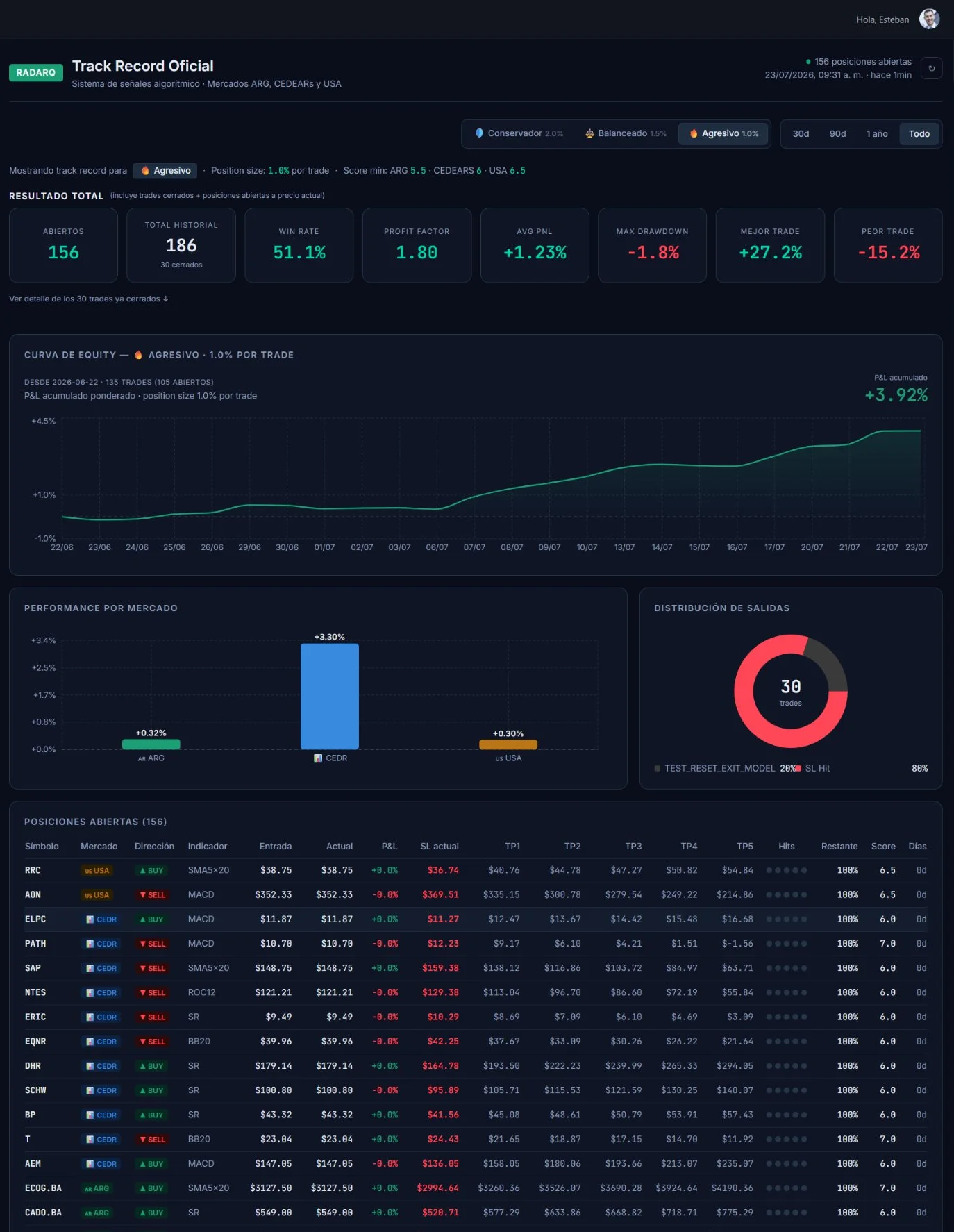Select the ELPC symbol row
Viewport: 954px width, 1232px height.
tap(476, 919)
